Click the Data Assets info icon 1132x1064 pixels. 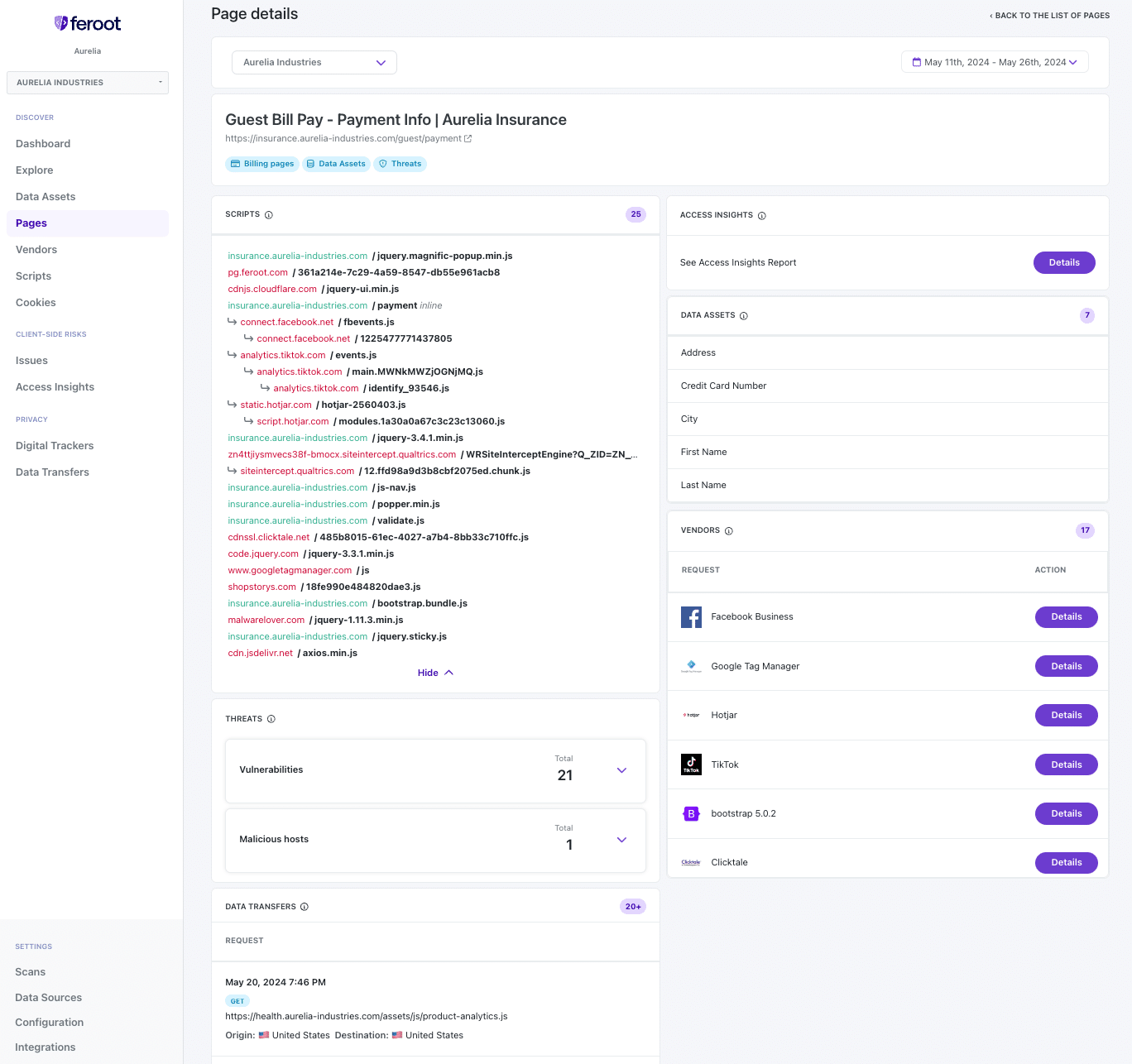(744, 316)
